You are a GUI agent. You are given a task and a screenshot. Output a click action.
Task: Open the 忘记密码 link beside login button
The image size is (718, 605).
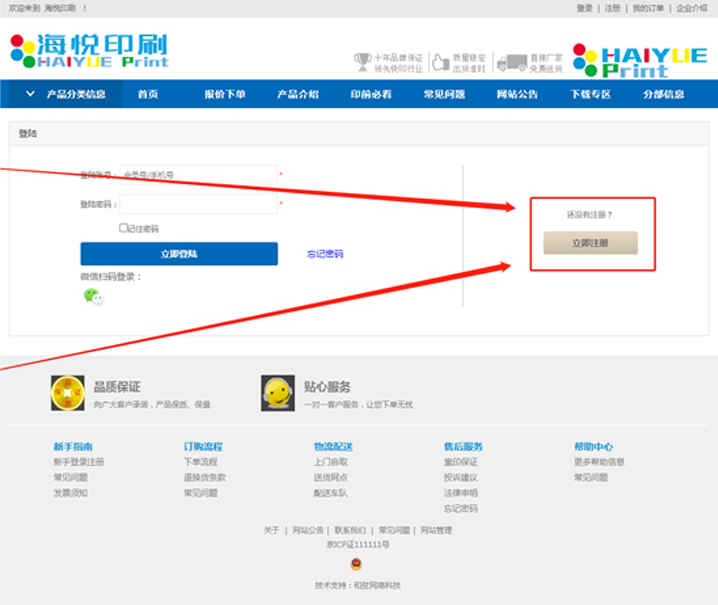pos(325,254)
